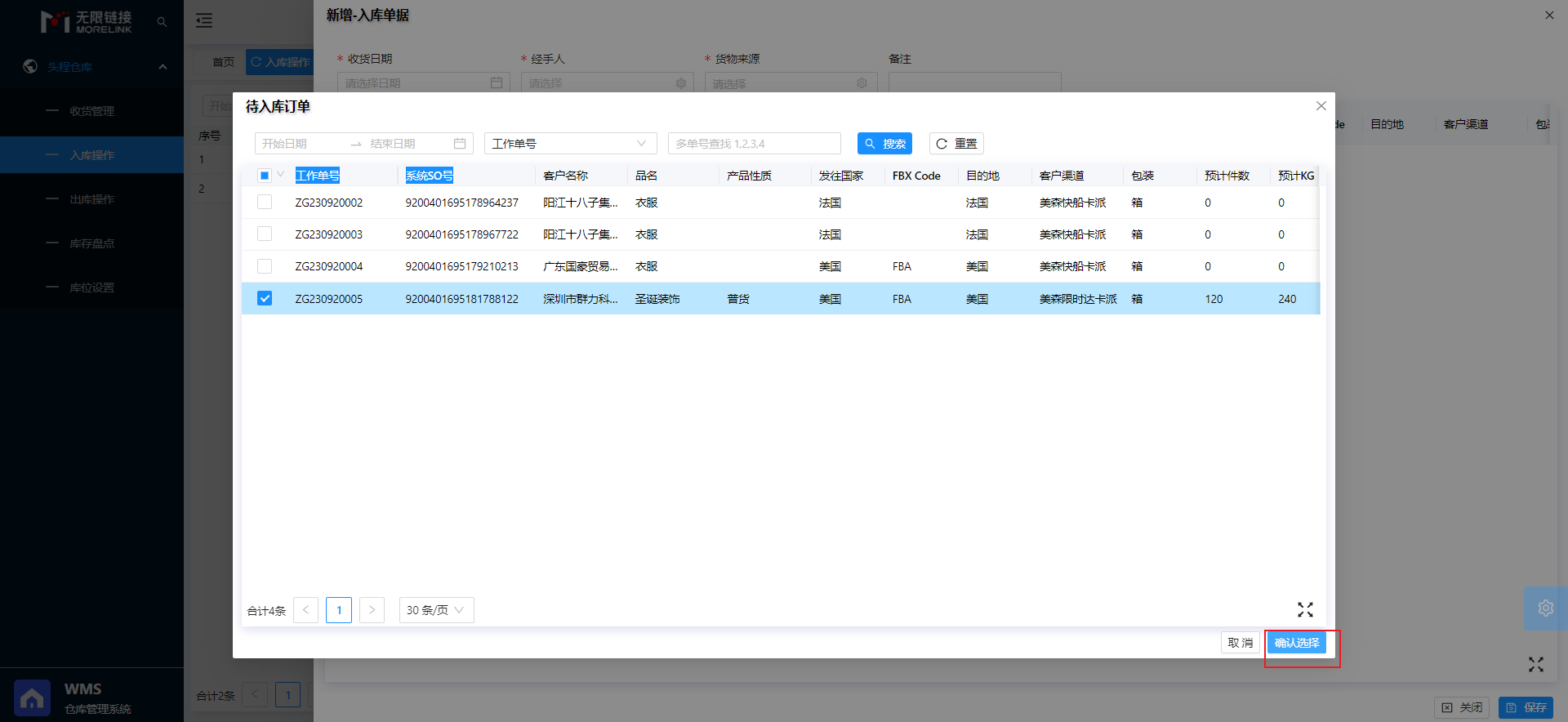Switch to the 首页 tab
Screen dimensions: 1568x722
[223, 62]
